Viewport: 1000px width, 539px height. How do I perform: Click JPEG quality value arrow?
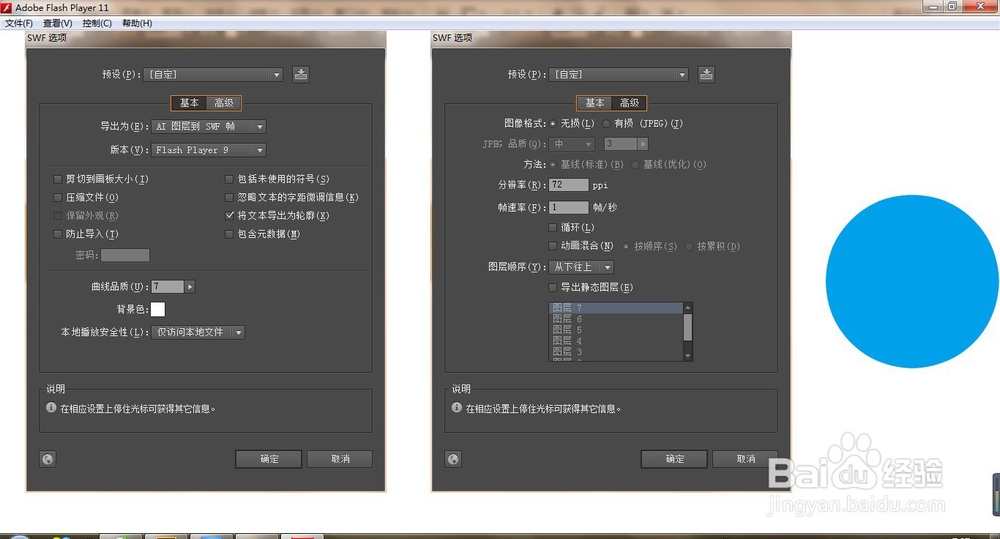click(643, 144)
